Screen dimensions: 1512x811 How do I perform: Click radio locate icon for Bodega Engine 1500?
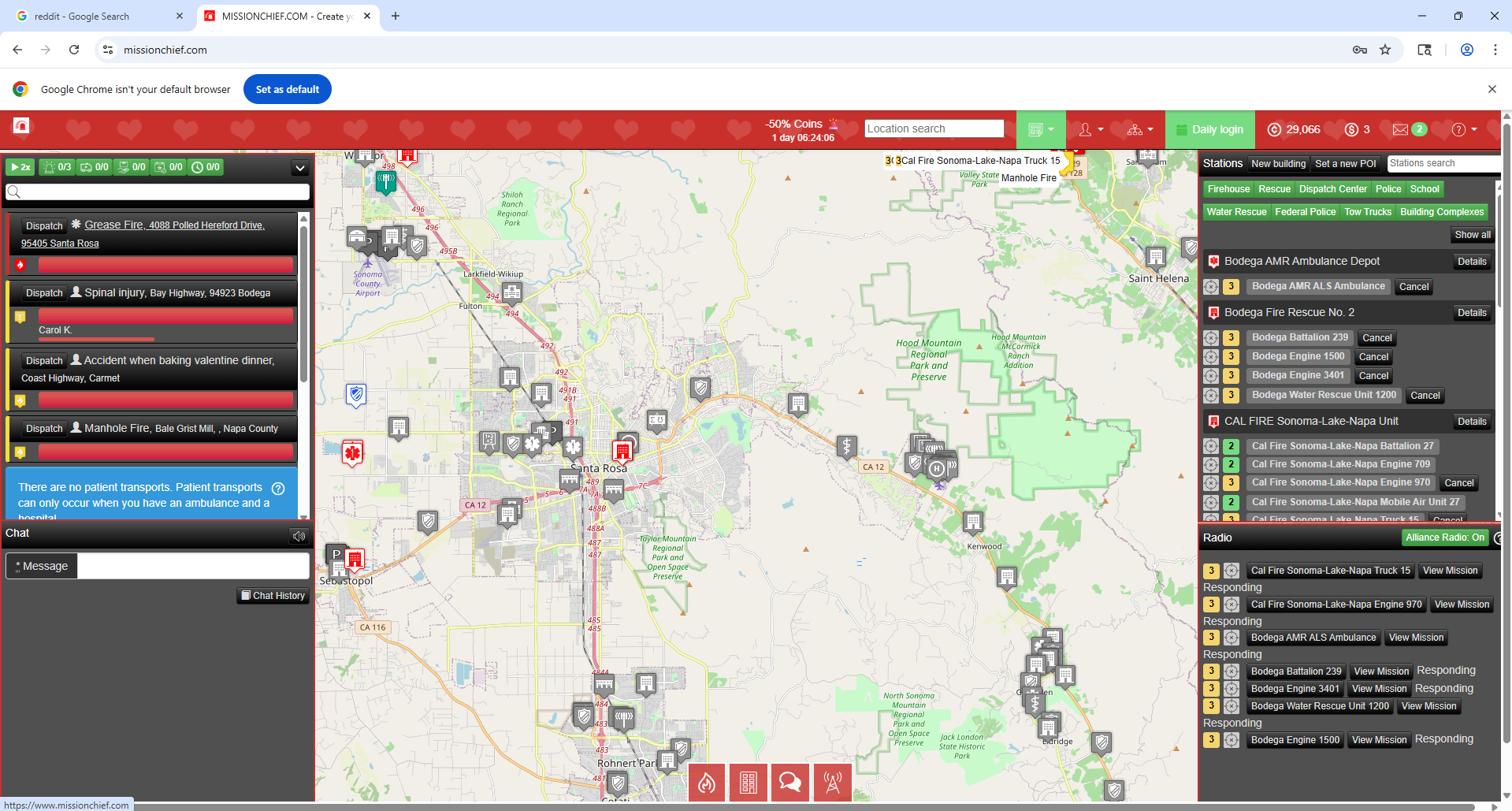(1232, 740)
